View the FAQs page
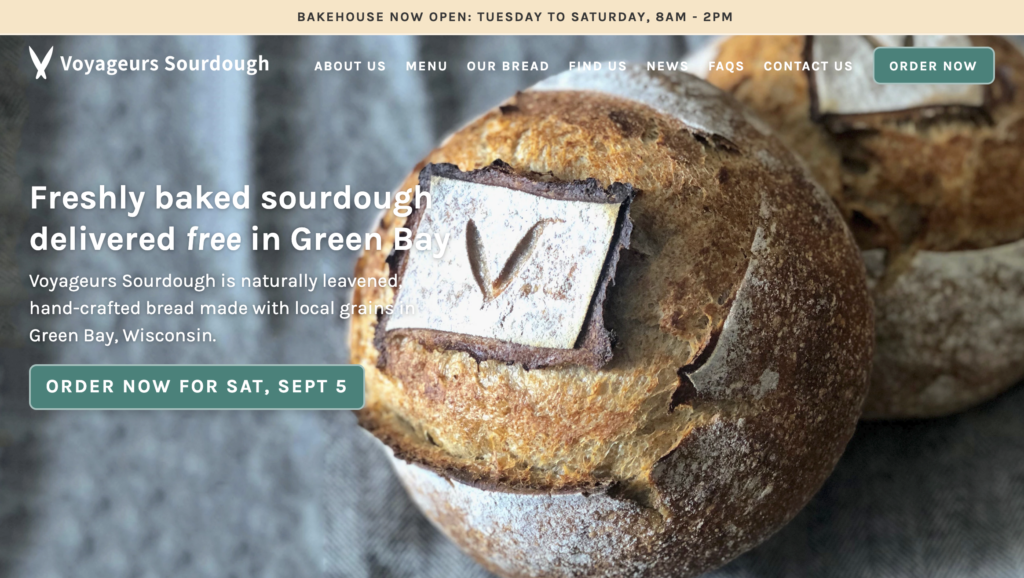The height and width of the screenshot is (578, 1024). [x=726, y=66]
